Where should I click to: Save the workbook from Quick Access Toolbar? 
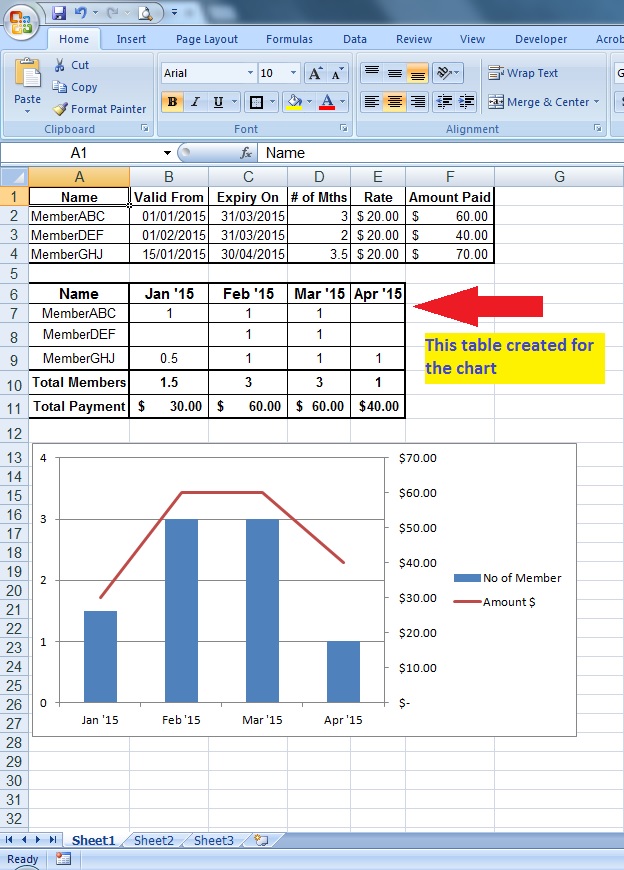[x=59, y=12]
